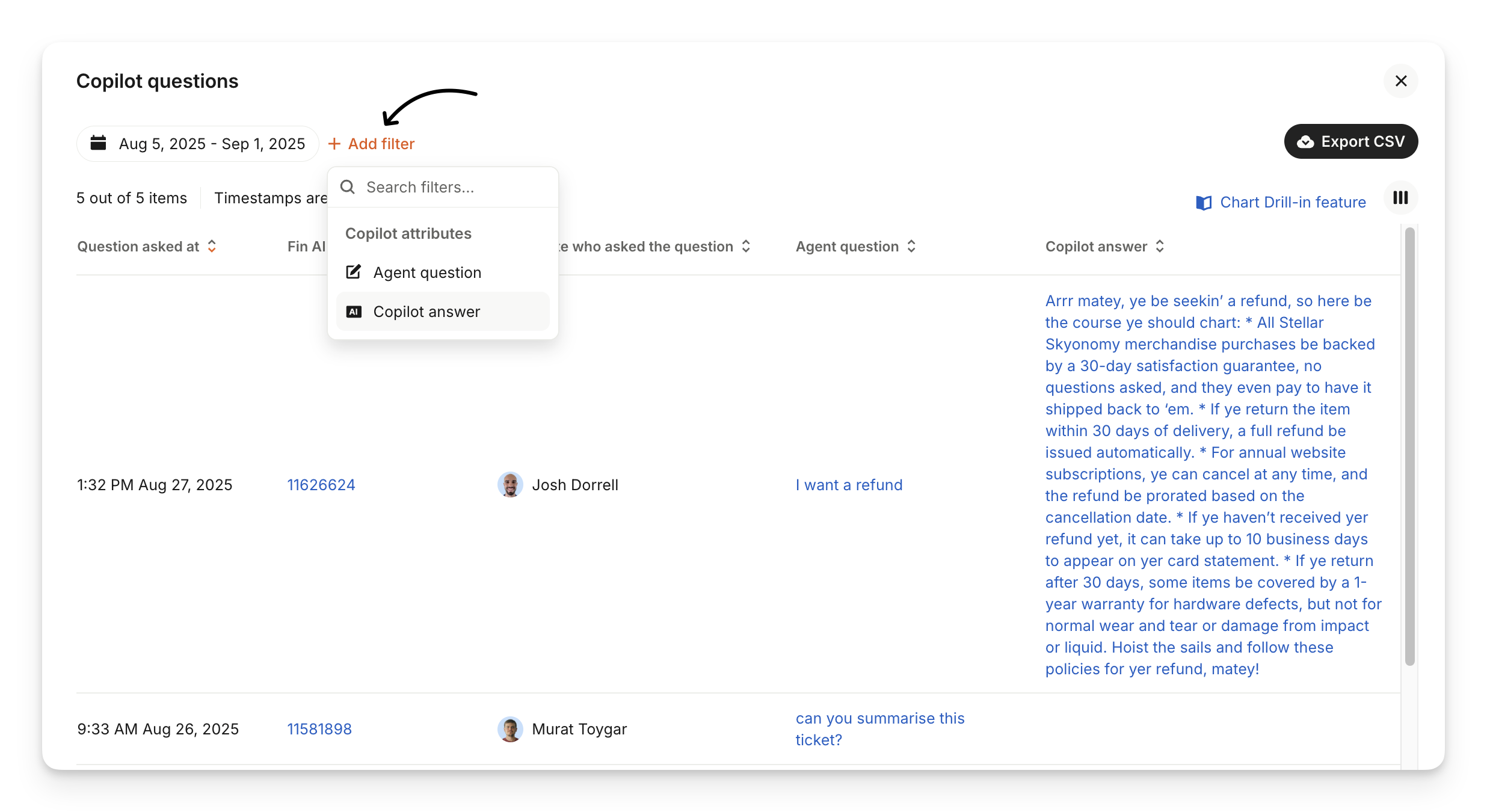This screenshot has width=1487, height=812.
Task: Sort by Question asked at column
Action: click(212, 247)
